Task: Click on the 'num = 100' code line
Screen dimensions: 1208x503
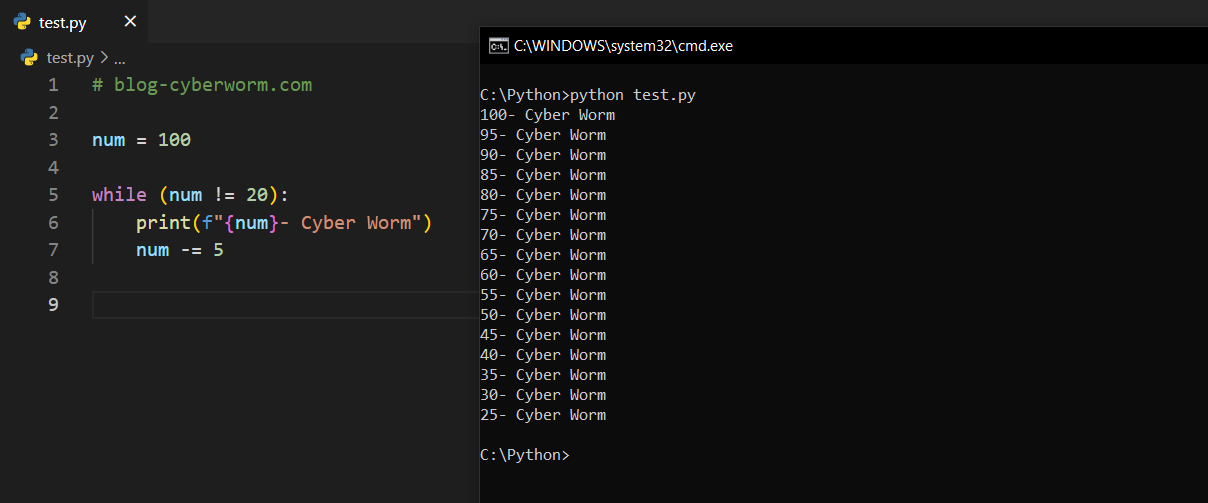Action: [141, 140]
